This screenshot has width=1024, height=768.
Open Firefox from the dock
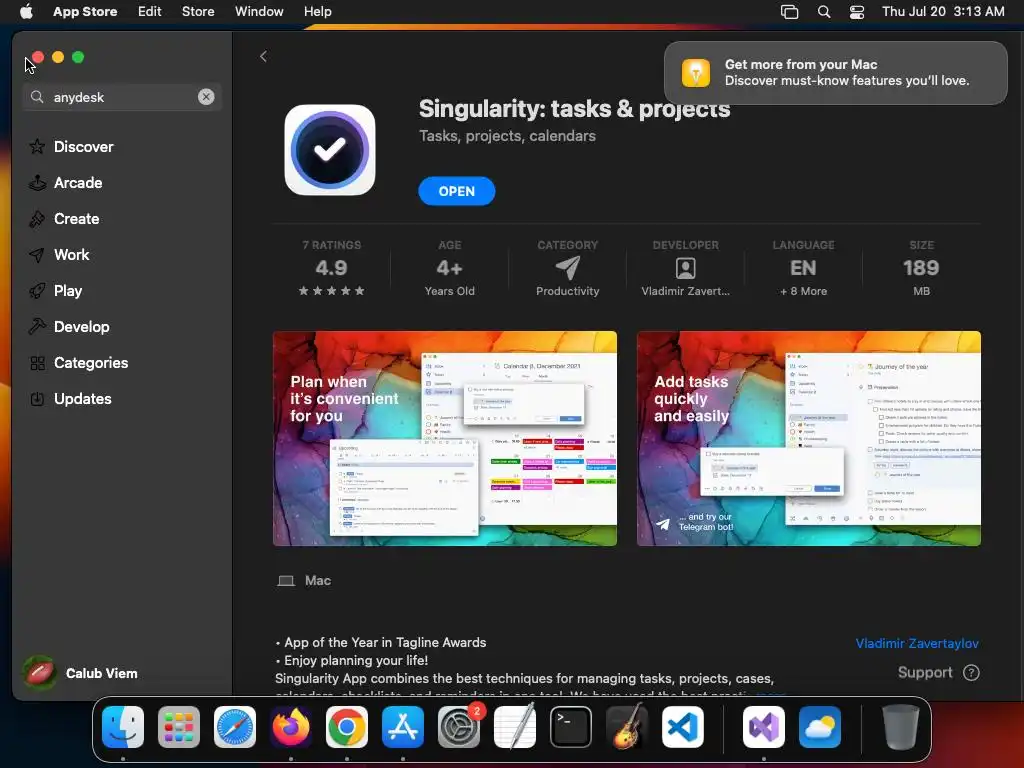tap(291, 727)
